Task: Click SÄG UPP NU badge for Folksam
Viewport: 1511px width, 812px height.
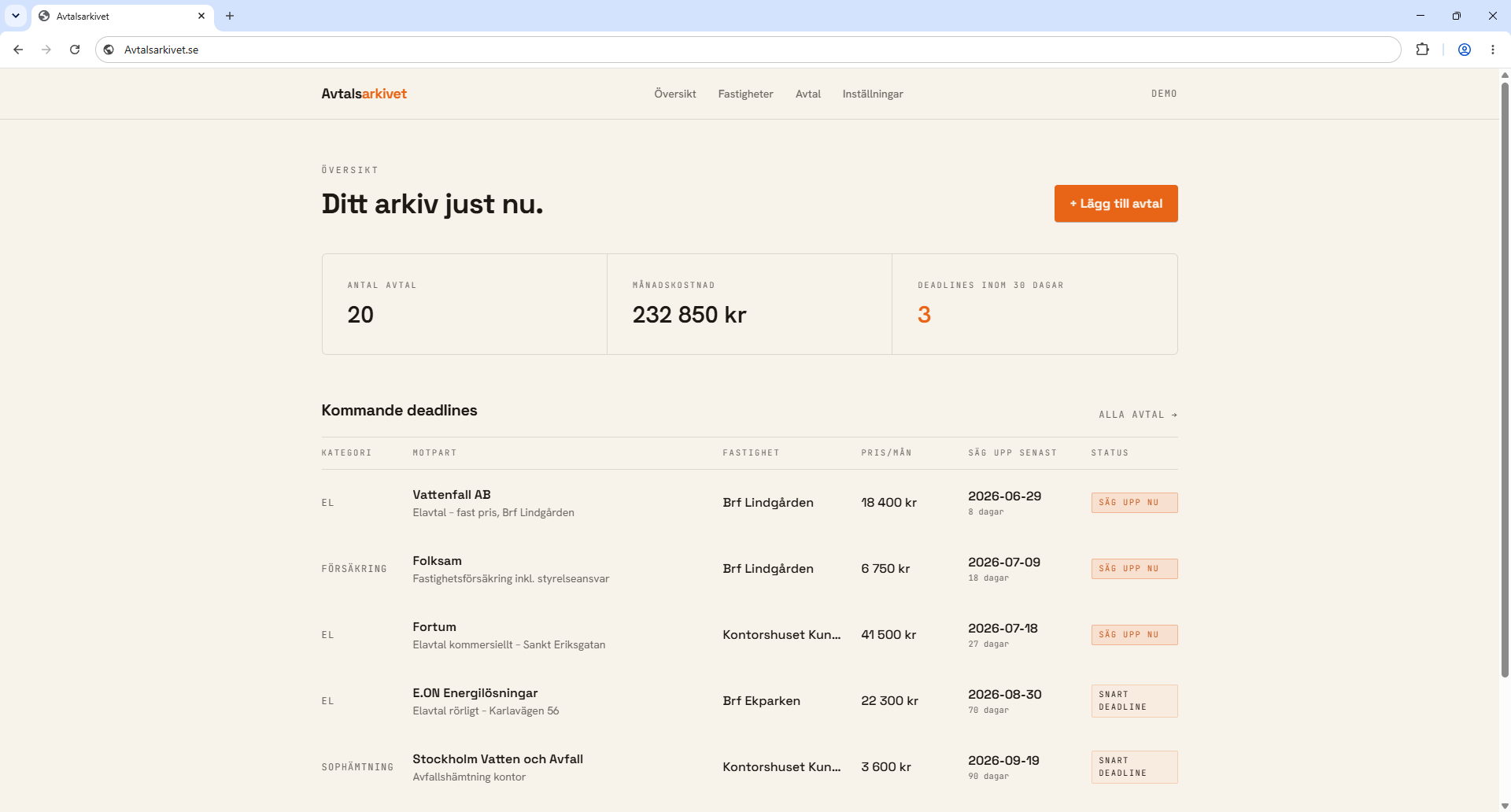Action: pyautogui.click(x=1134, y=569)
